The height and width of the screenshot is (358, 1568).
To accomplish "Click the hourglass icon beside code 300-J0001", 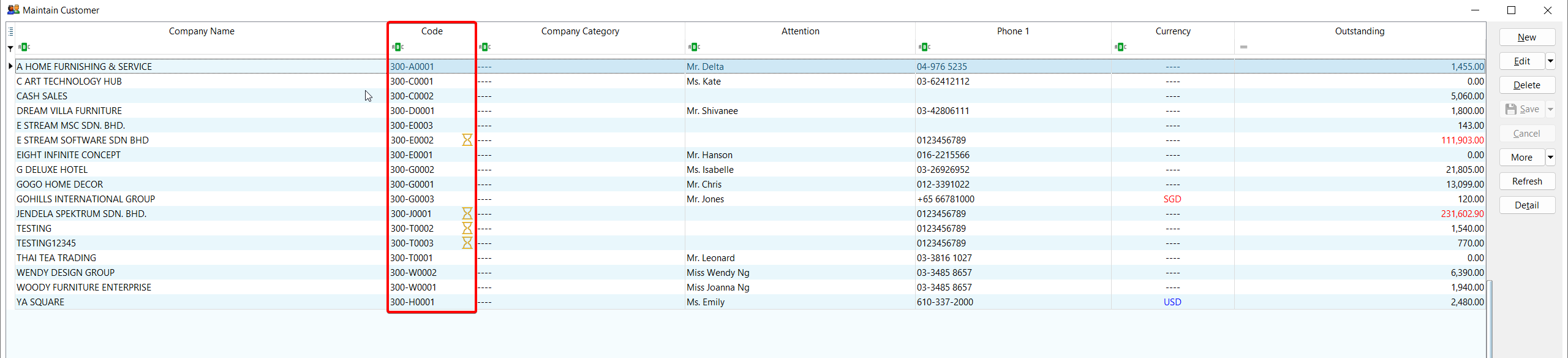I will pyautogui.click(x=467, y=214).
